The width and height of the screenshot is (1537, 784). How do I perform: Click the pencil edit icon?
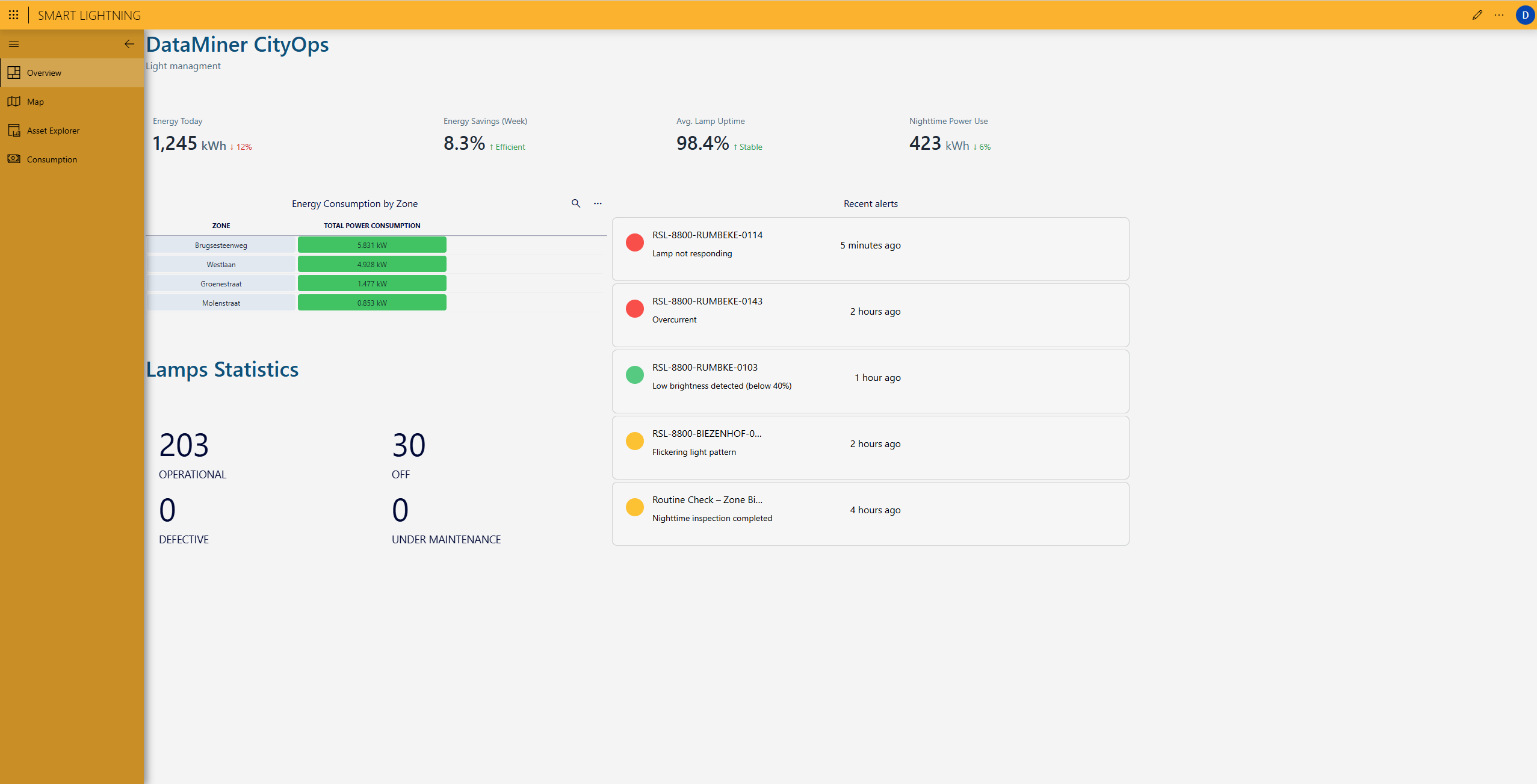click(x=1477, y=15)
